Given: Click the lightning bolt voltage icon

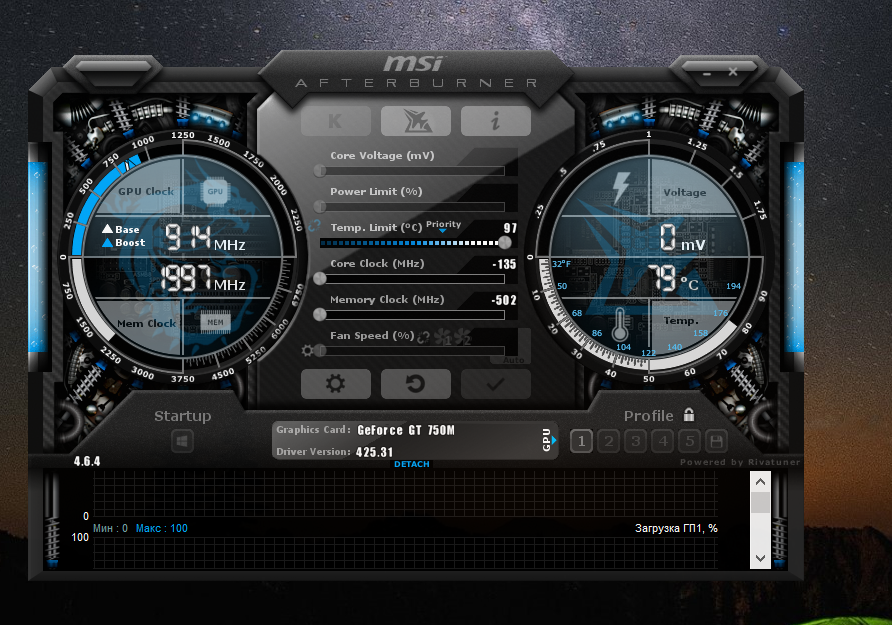Looking at the screenshot, I should (620, 188).
